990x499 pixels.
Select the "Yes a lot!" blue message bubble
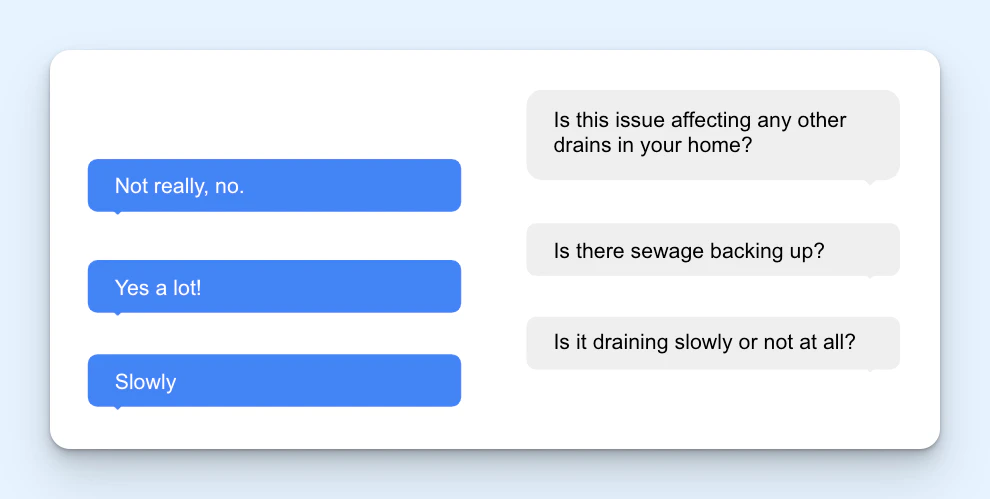(x=274, y=287)
